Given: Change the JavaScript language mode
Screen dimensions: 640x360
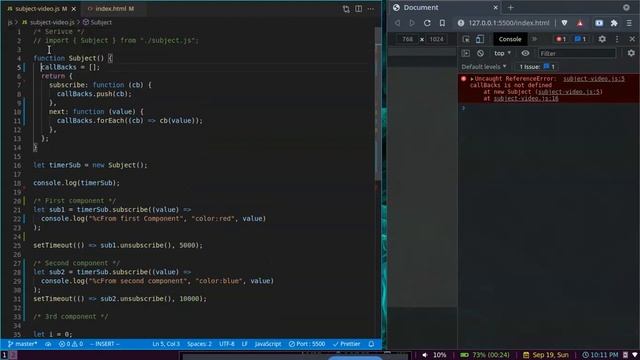Looking at the screenshot, I should click(x=268, y=344).
